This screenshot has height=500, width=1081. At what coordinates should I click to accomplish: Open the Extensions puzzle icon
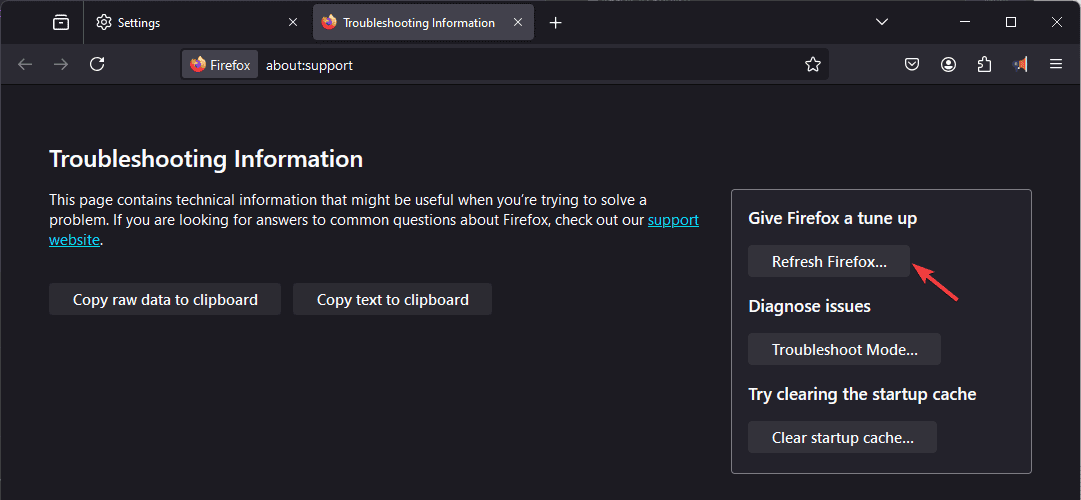click(984, 65)
